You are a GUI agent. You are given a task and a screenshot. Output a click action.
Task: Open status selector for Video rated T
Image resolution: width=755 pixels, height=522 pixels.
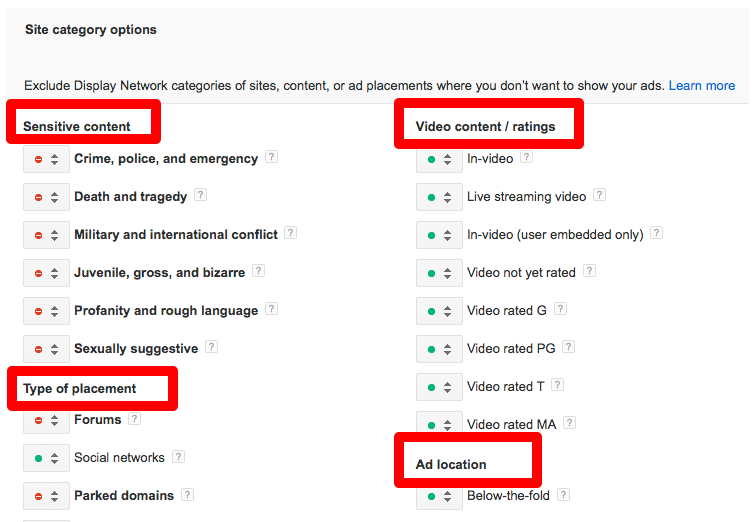pos(439,387)
